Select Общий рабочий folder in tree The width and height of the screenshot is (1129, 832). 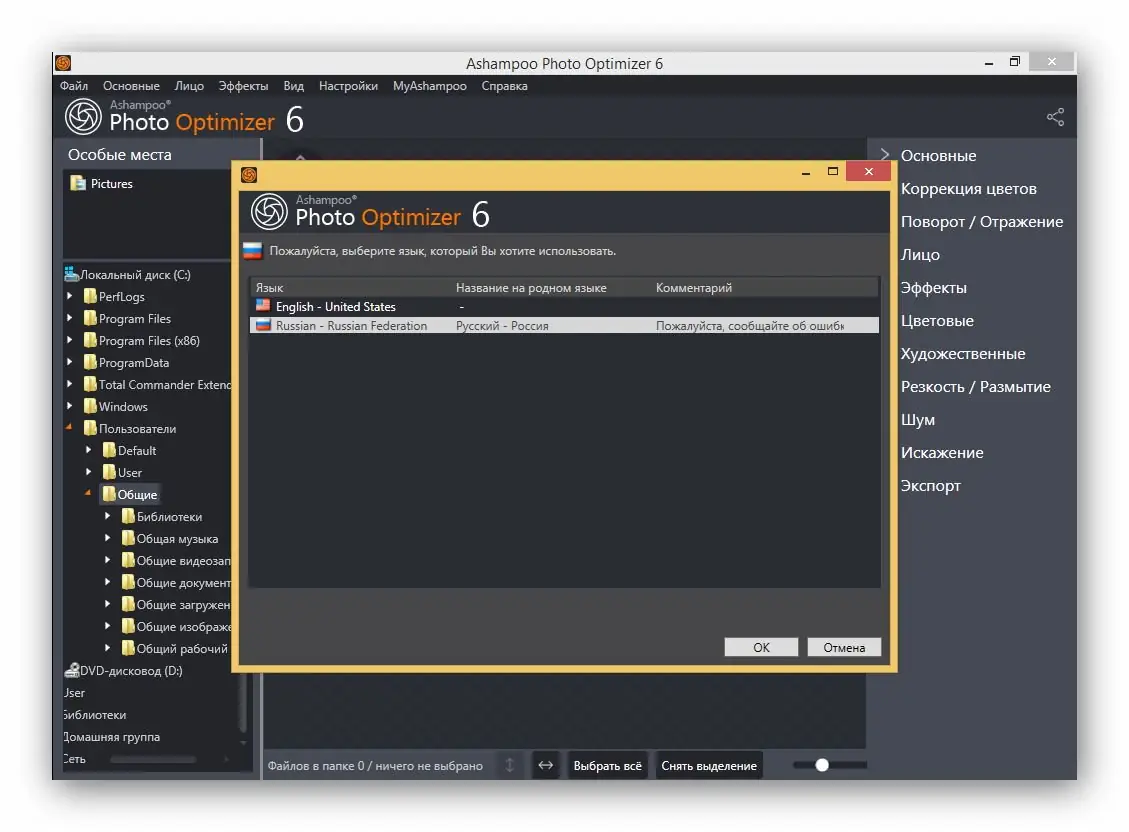click(x=181, y=648)
